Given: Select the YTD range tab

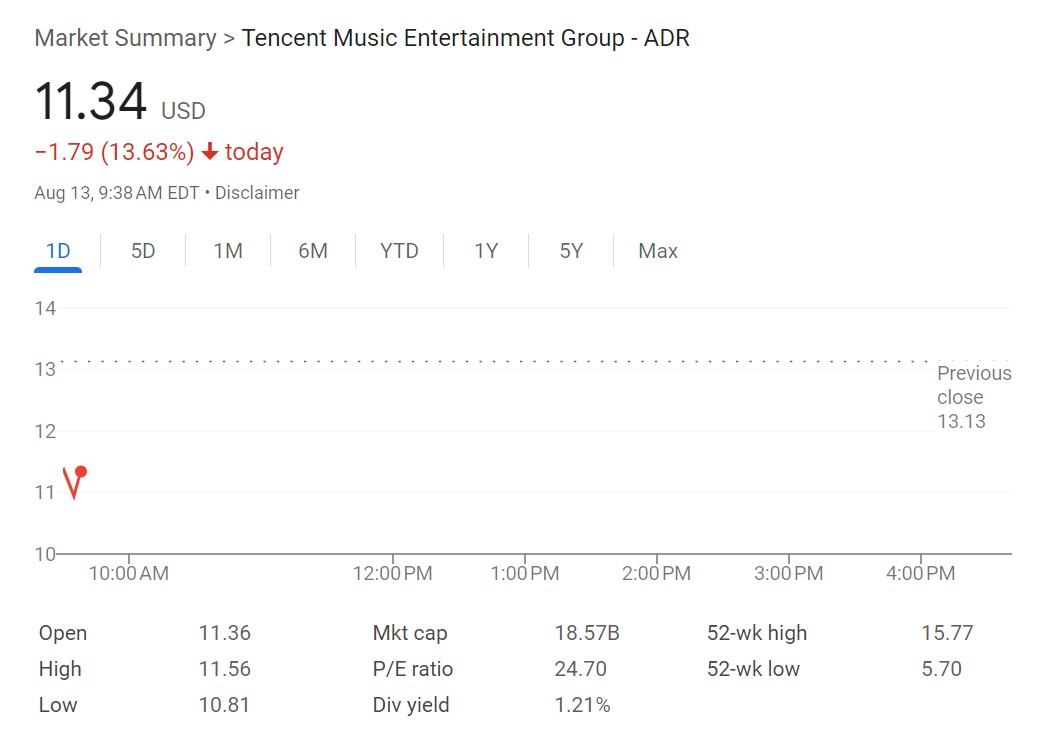Looking at the screenshot, I should coord(399,251).
